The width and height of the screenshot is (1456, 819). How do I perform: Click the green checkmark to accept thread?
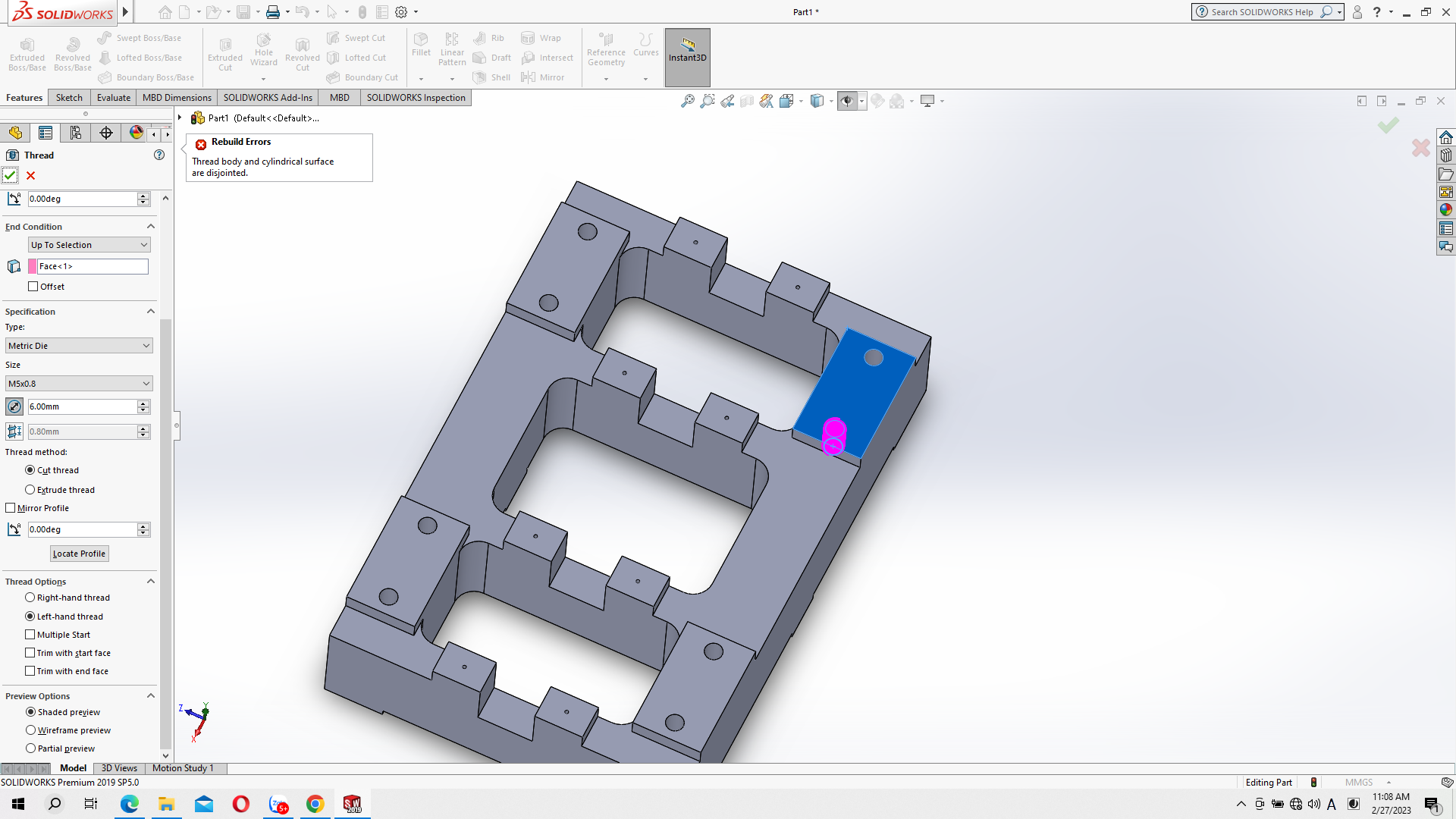[10, 175]
